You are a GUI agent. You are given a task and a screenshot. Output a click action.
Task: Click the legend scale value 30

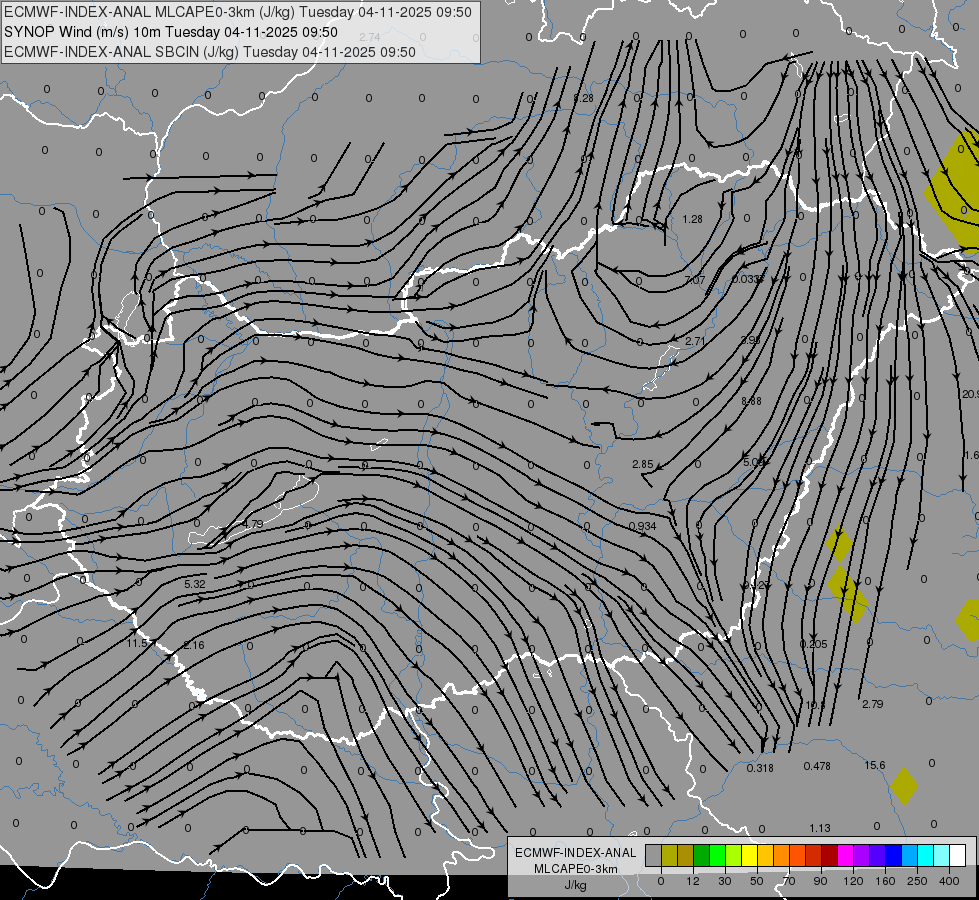click(725, 881)
